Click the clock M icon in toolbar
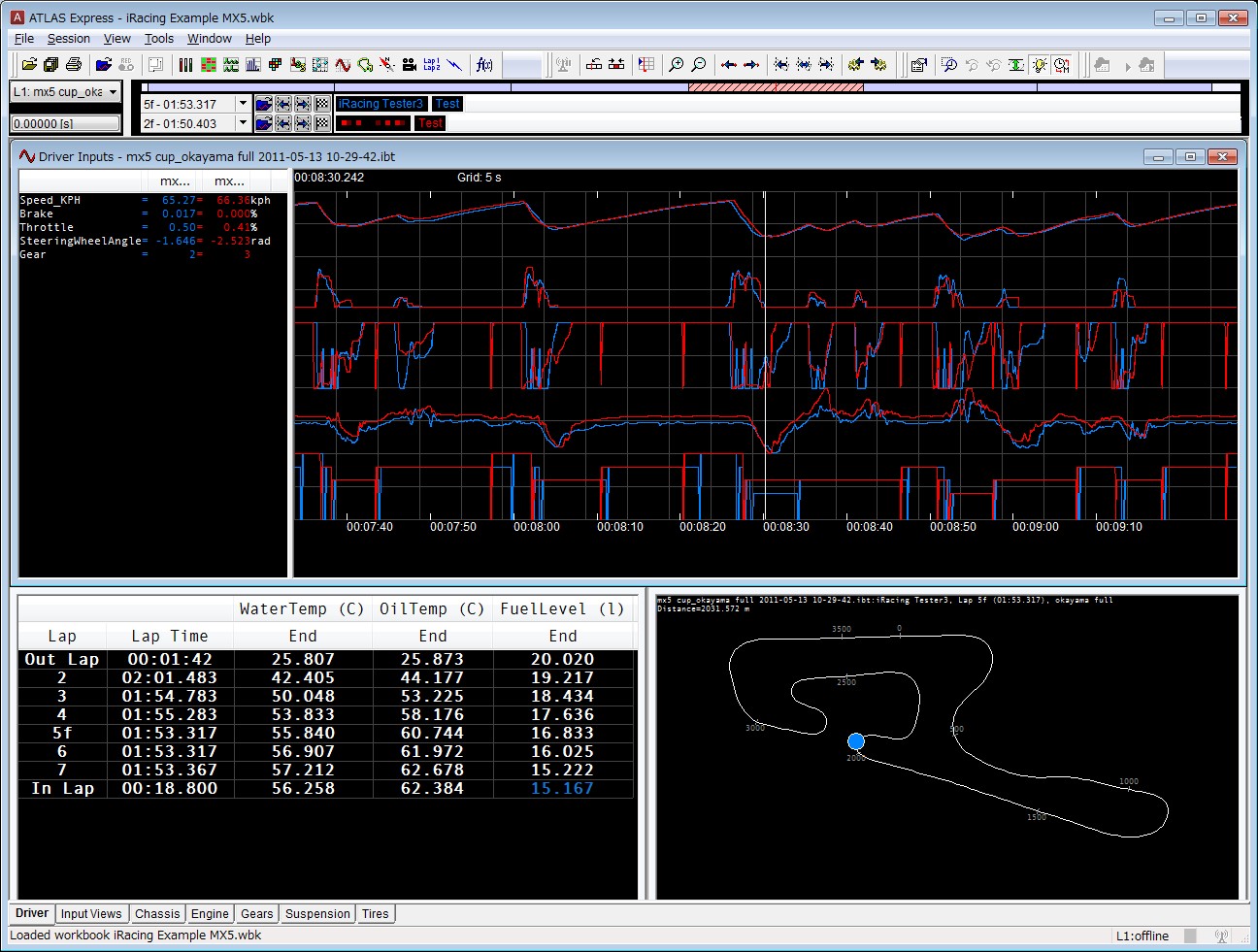 [x=1062, y=65]
